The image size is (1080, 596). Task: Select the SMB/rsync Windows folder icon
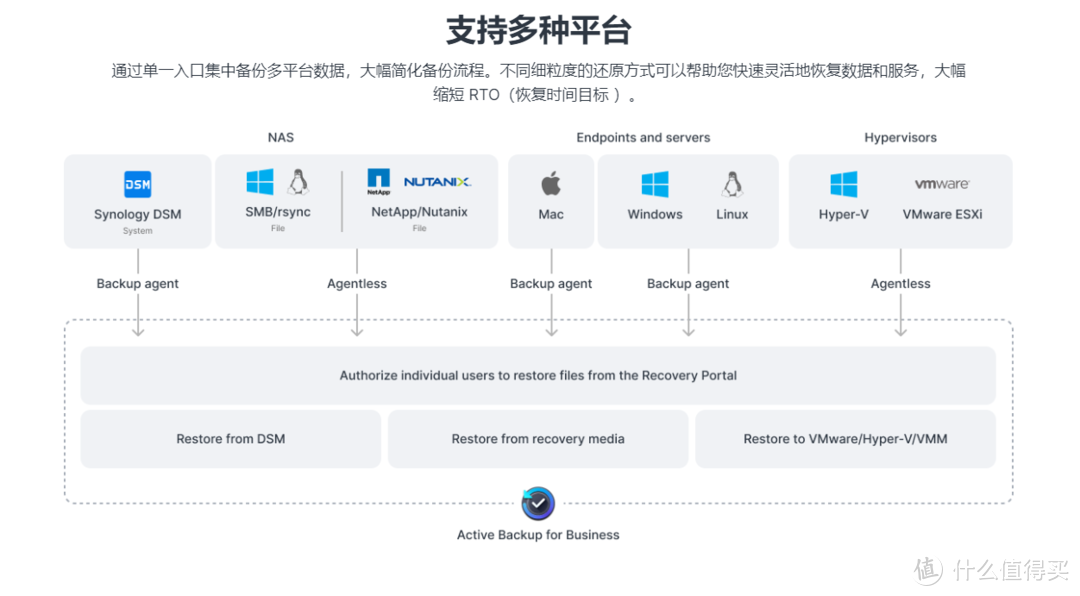click(x=261, y=183)
